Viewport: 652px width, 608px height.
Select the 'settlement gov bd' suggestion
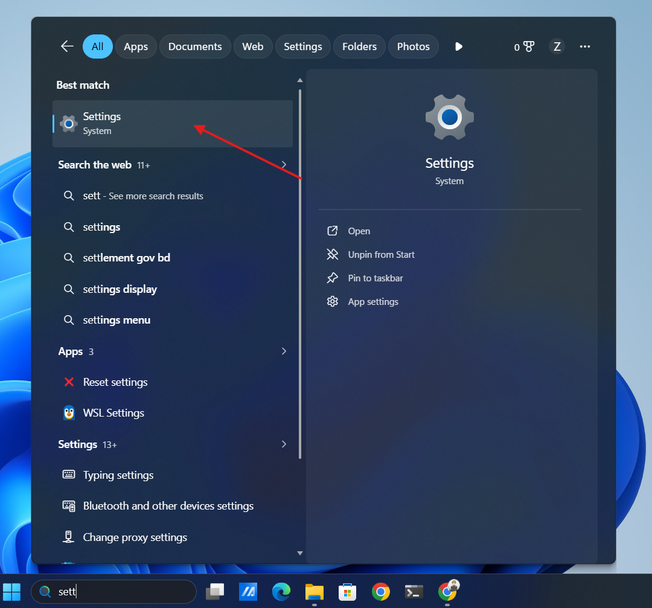click(173, 258)
